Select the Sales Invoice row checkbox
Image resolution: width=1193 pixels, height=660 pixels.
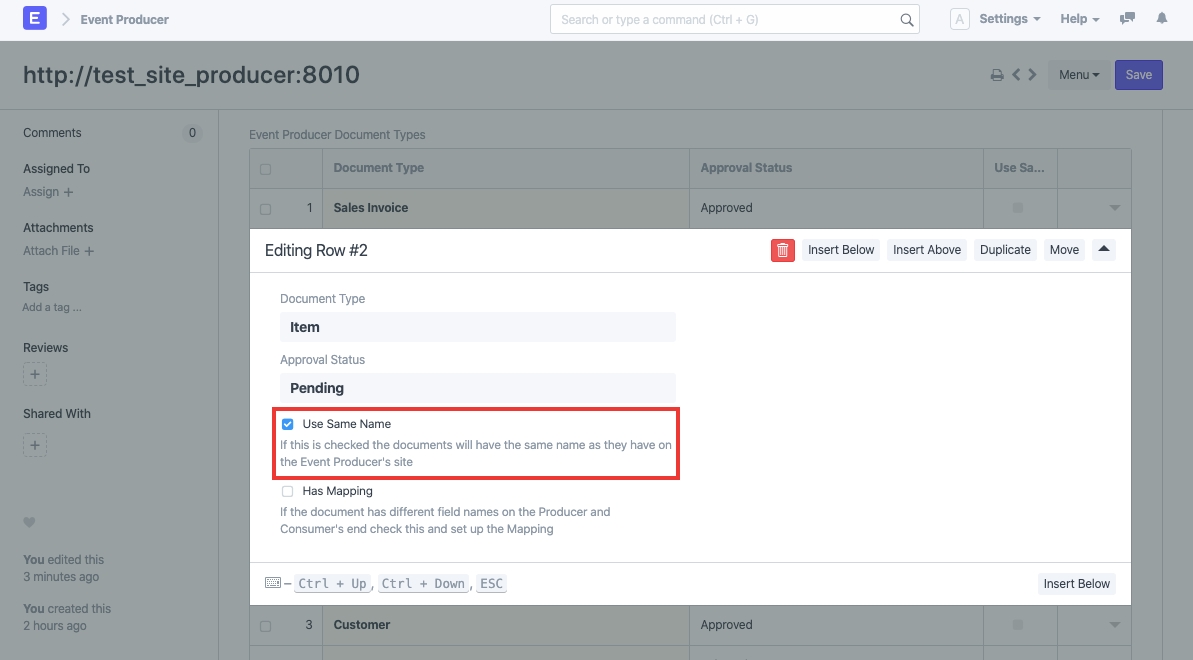[265, 209]
